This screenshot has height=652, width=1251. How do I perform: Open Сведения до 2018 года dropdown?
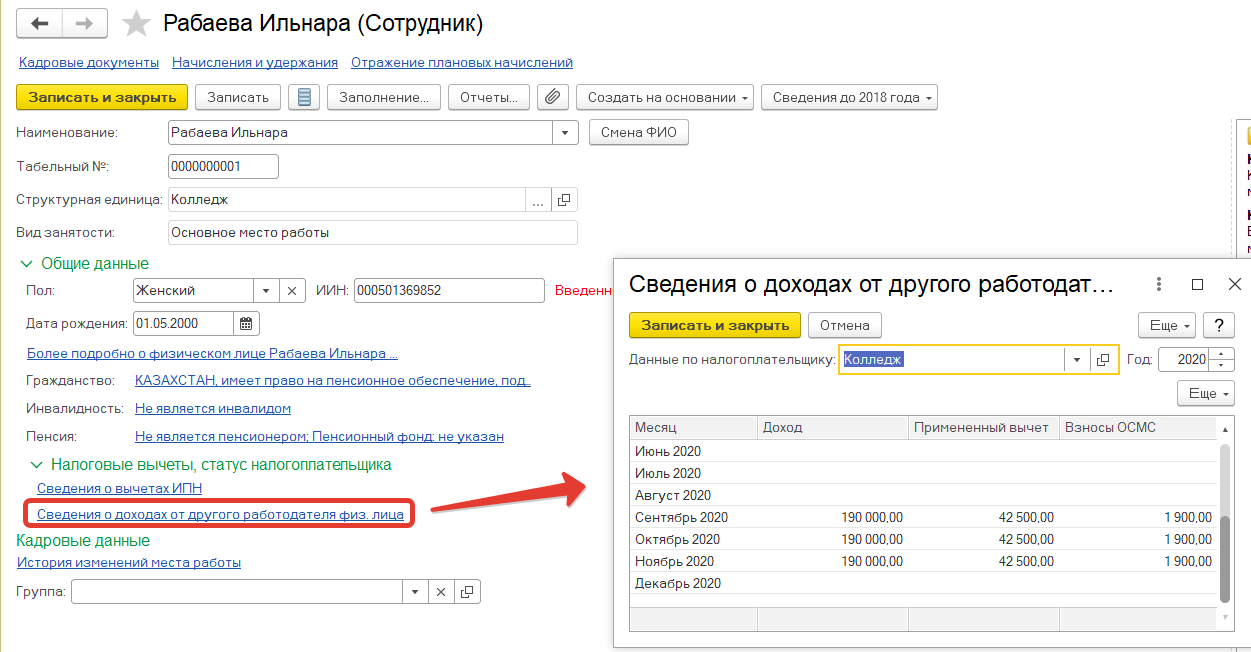pos(848,97)
